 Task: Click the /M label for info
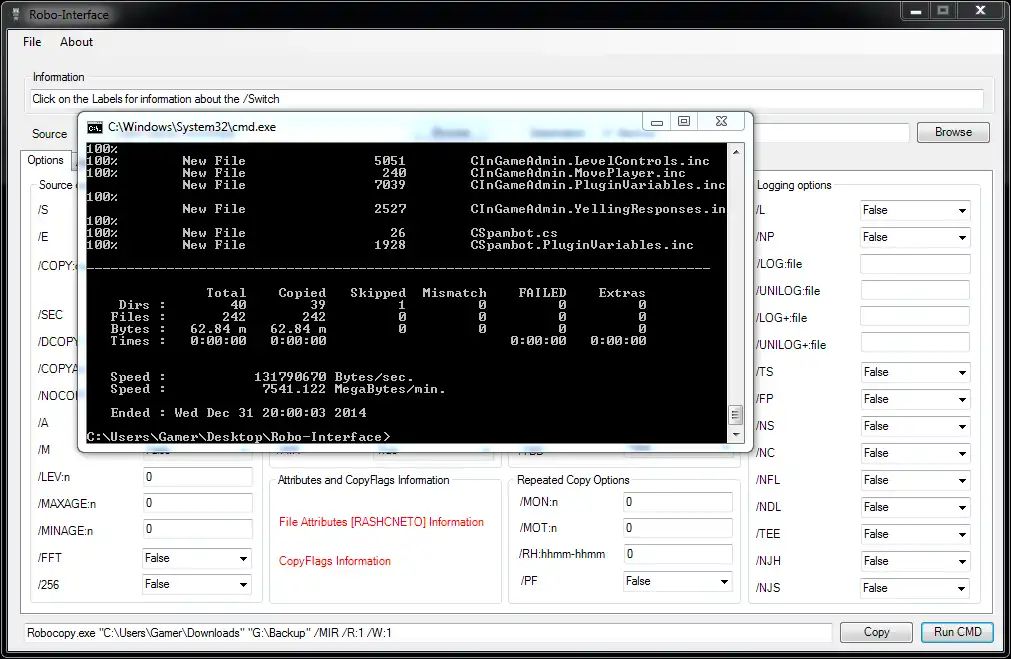click(x=43, y=450)
